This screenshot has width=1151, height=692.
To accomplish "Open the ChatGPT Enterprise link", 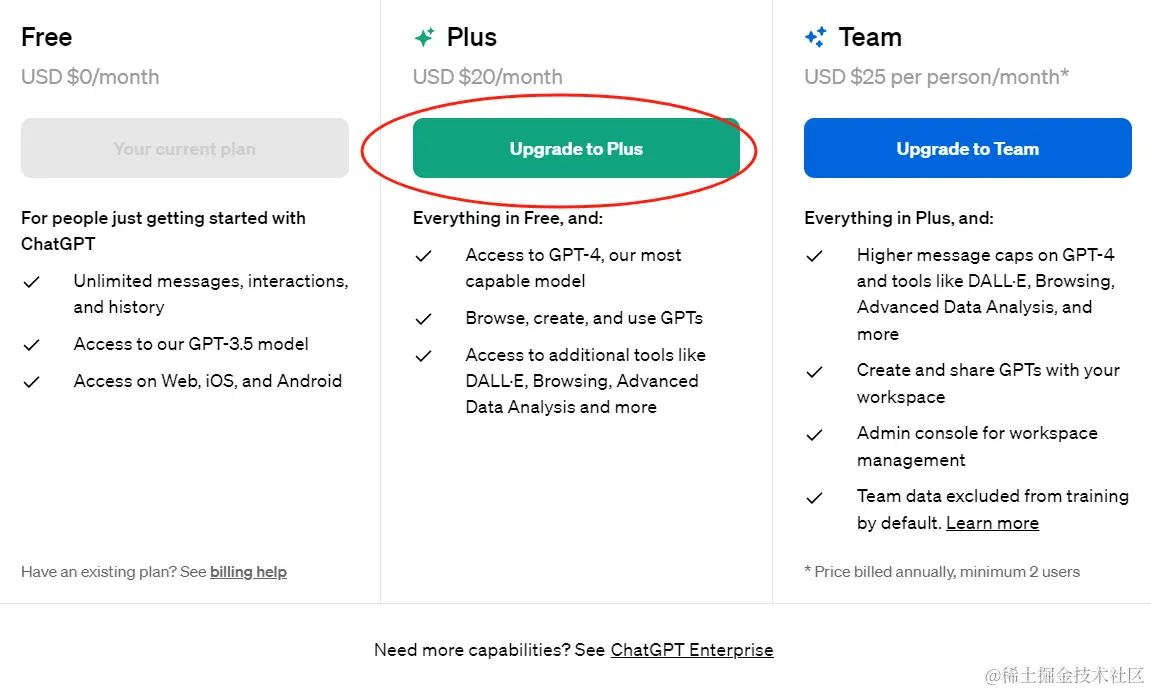I will 692,650.
